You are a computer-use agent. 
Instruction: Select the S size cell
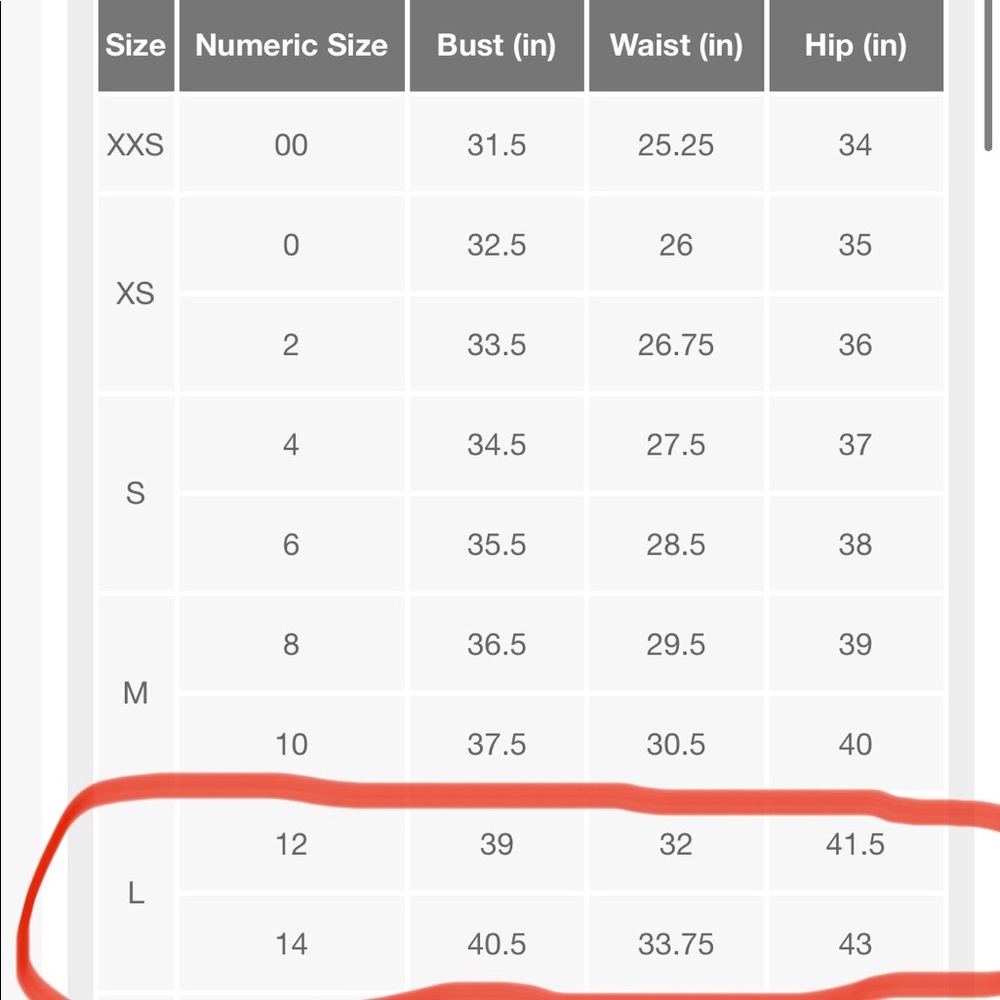pyautogui.click(x=136, y=494)
